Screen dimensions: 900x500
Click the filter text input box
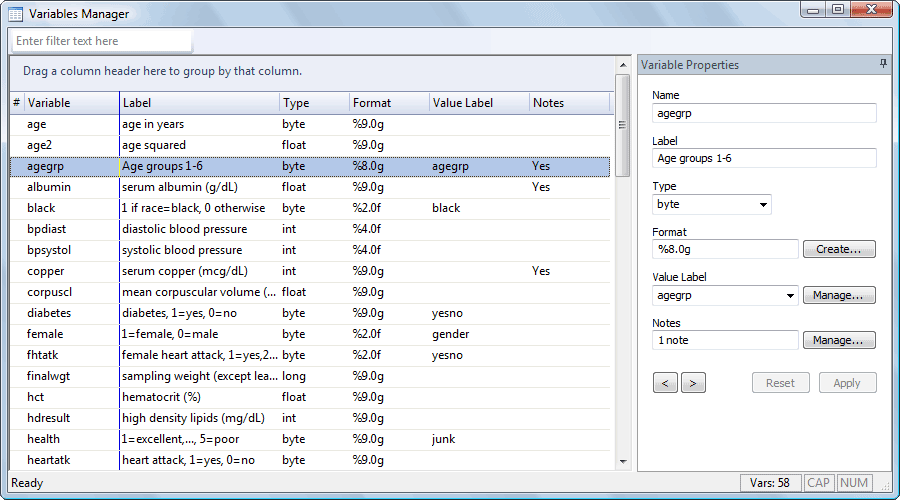click(x=100, y=41)
